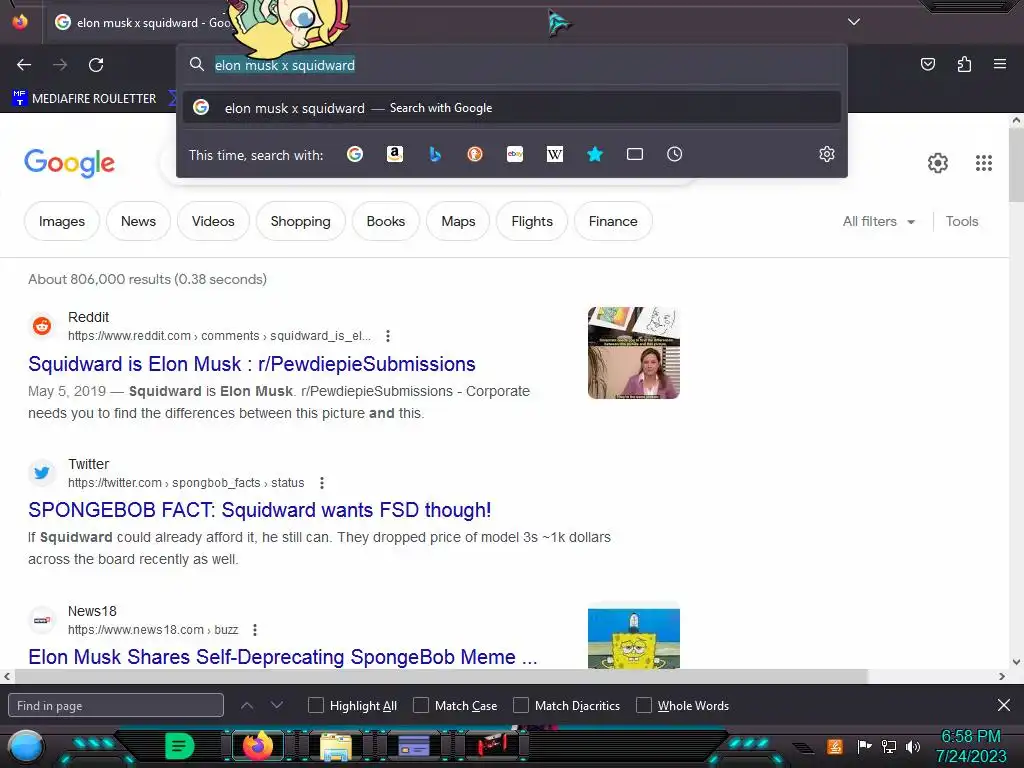This screenshot has height=768, width=1024.
Task: Enable the Match Case checkbox
Action: point(421,705)
